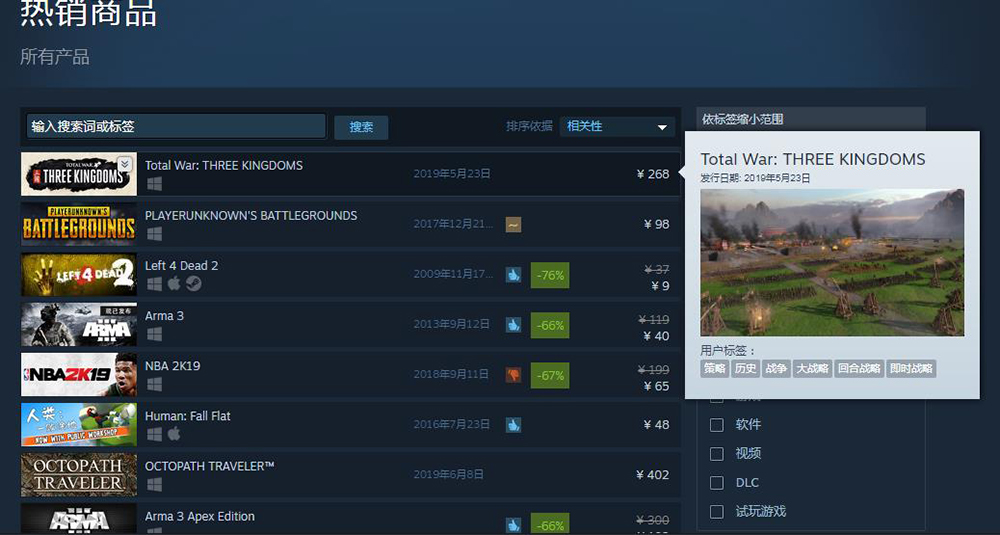
Task: Click the 历史 user tag
Action: point(746,369)
